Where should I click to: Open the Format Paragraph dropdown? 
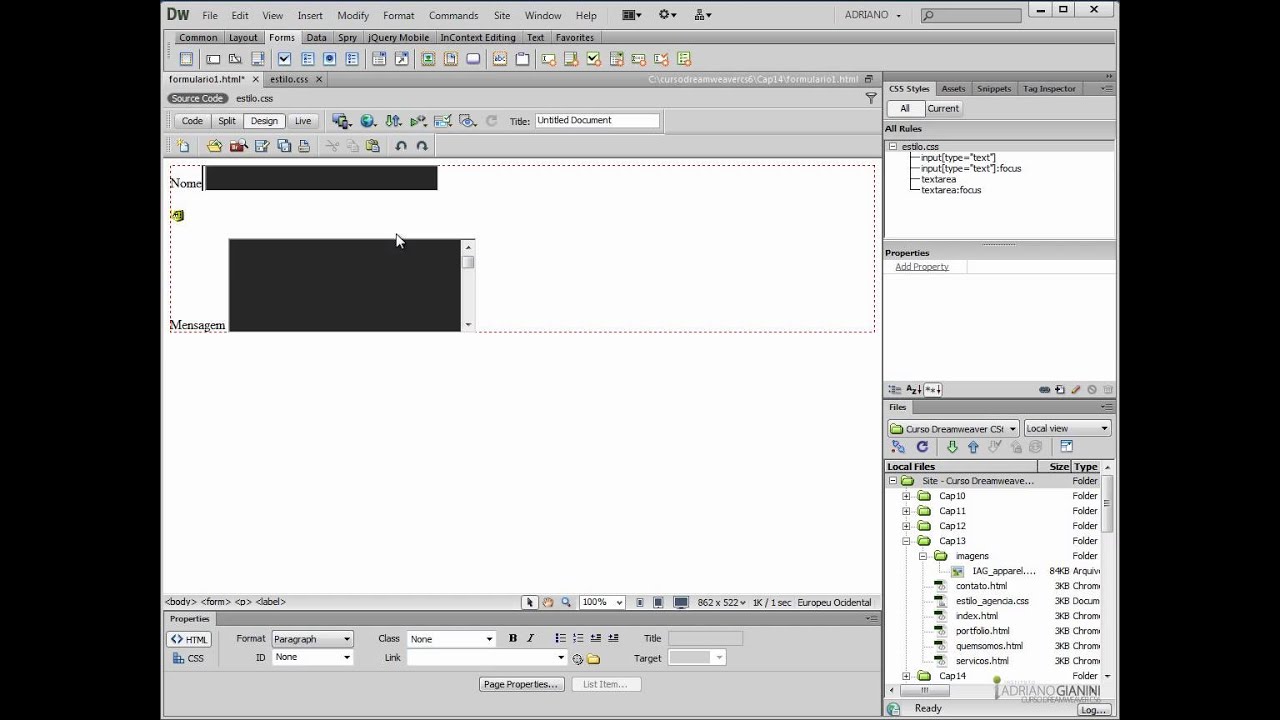tap(312, 639)
